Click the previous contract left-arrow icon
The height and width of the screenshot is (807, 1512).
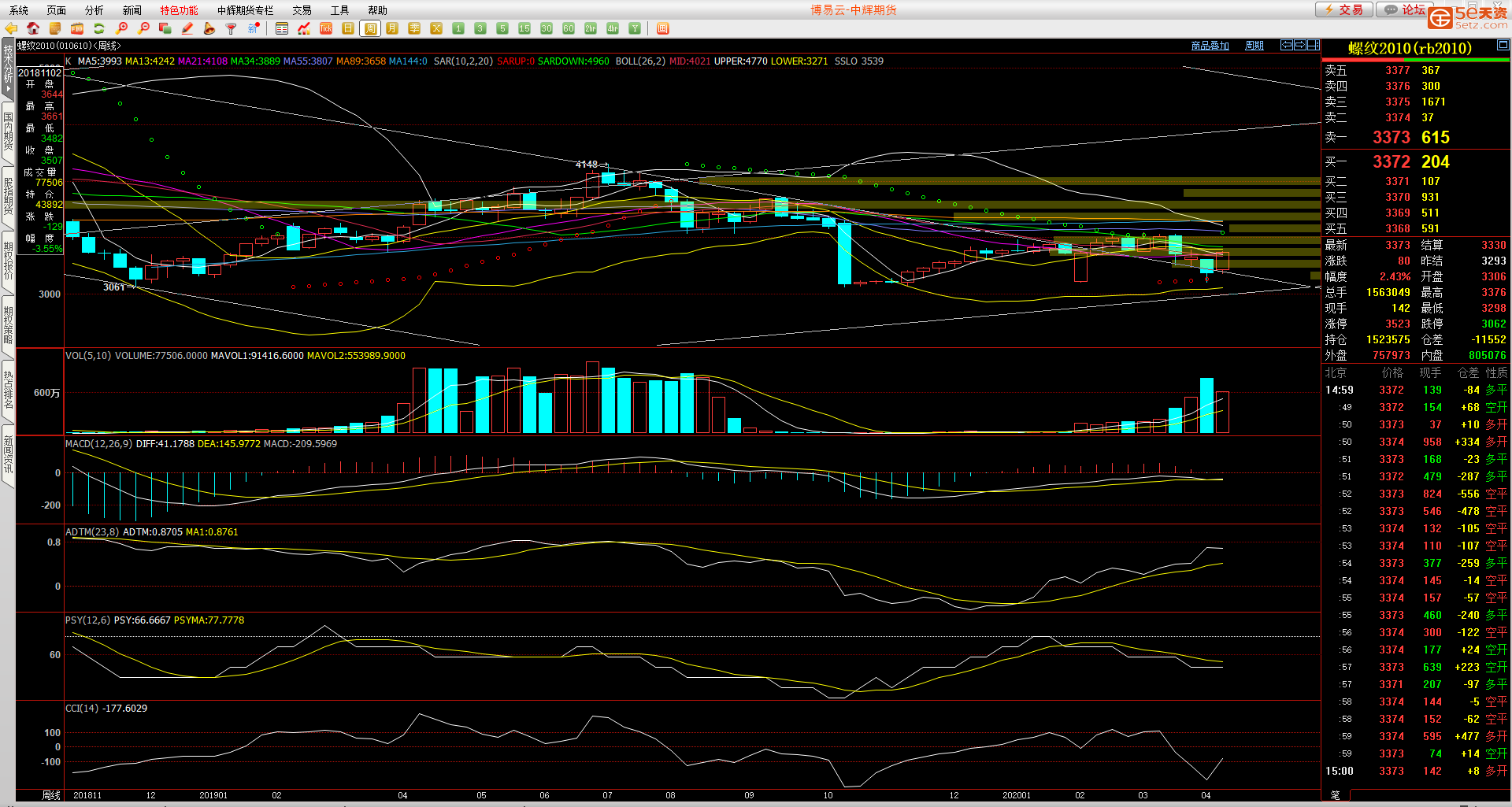tap(1287, 45)
